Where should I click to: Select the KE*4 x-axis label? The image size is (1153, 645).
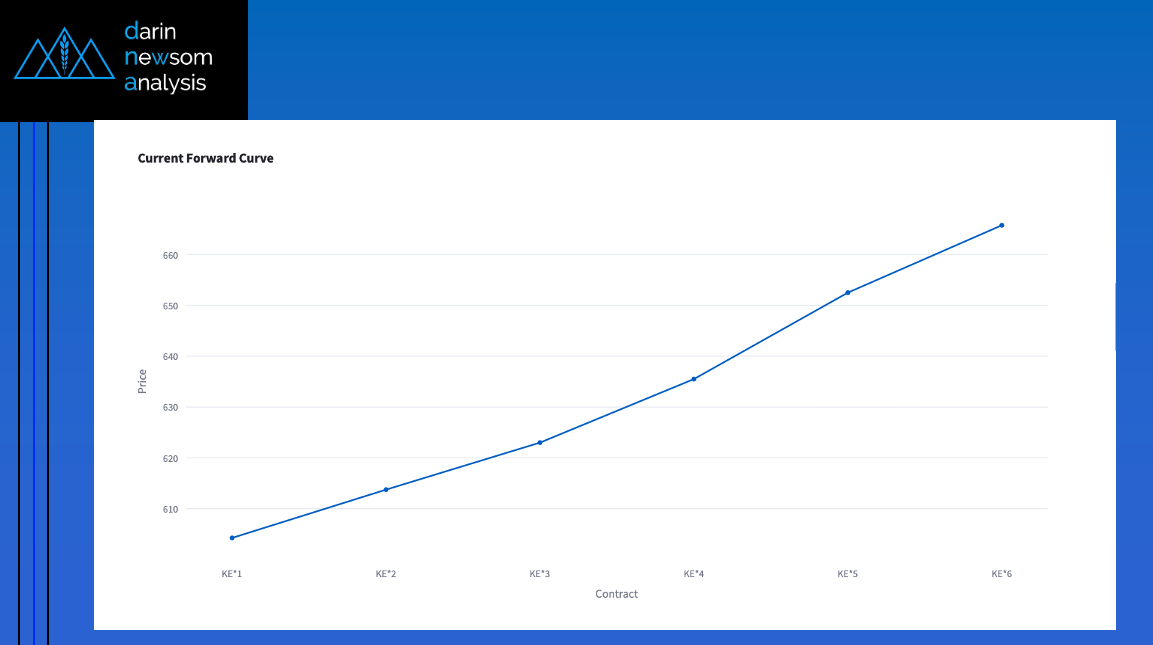pos(694,574)
